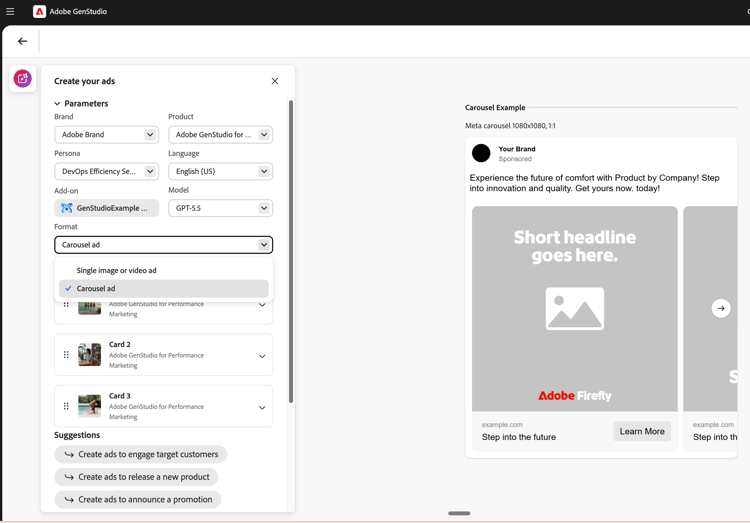Close the Create your ads panel
The image size is (750, 523).
pos(275,81)
